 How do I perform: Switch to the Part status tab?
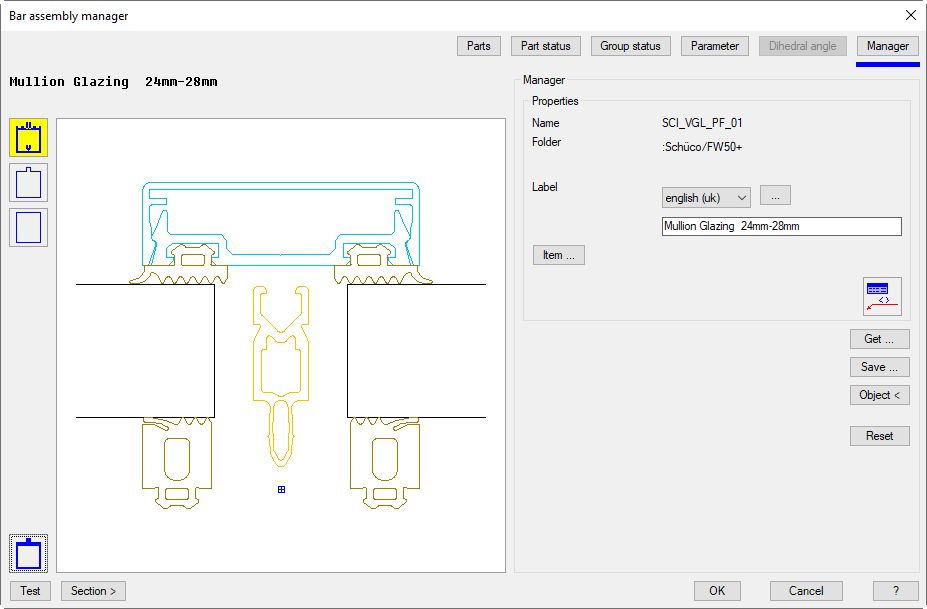click(x=546, y=46)
